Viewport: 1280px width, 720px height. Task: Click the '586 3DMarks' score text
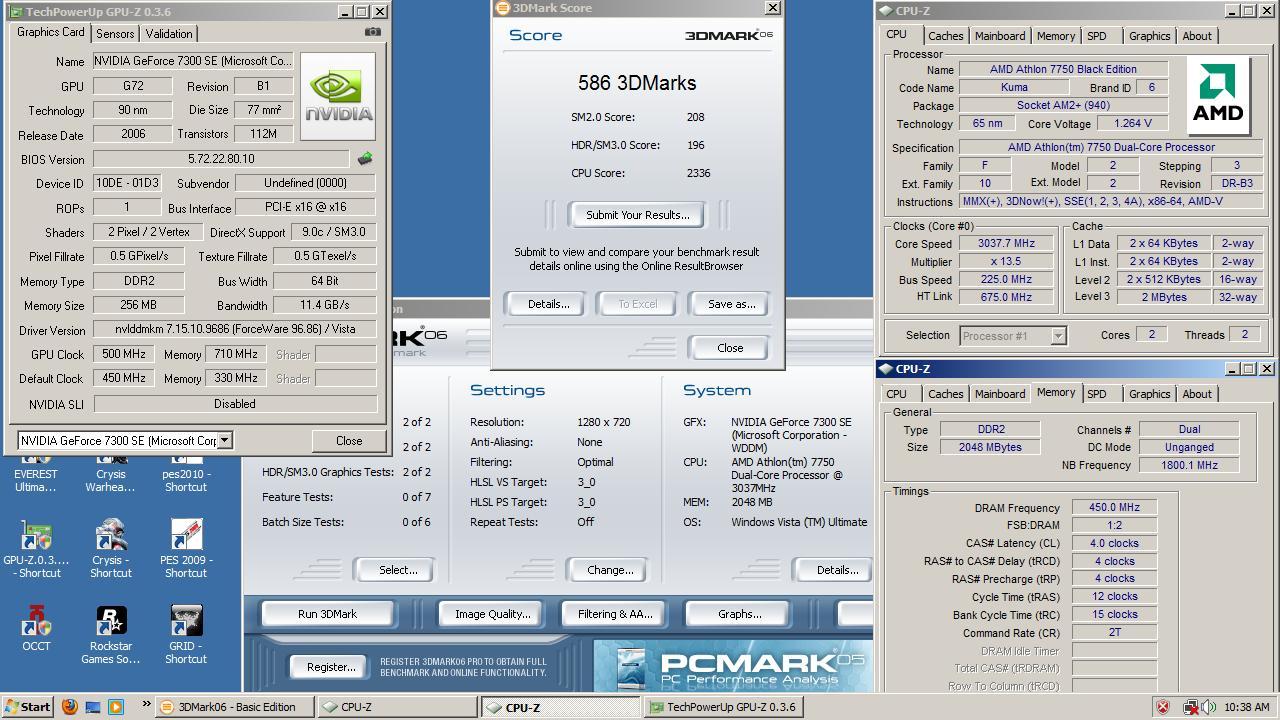click(x=637, y=83)
